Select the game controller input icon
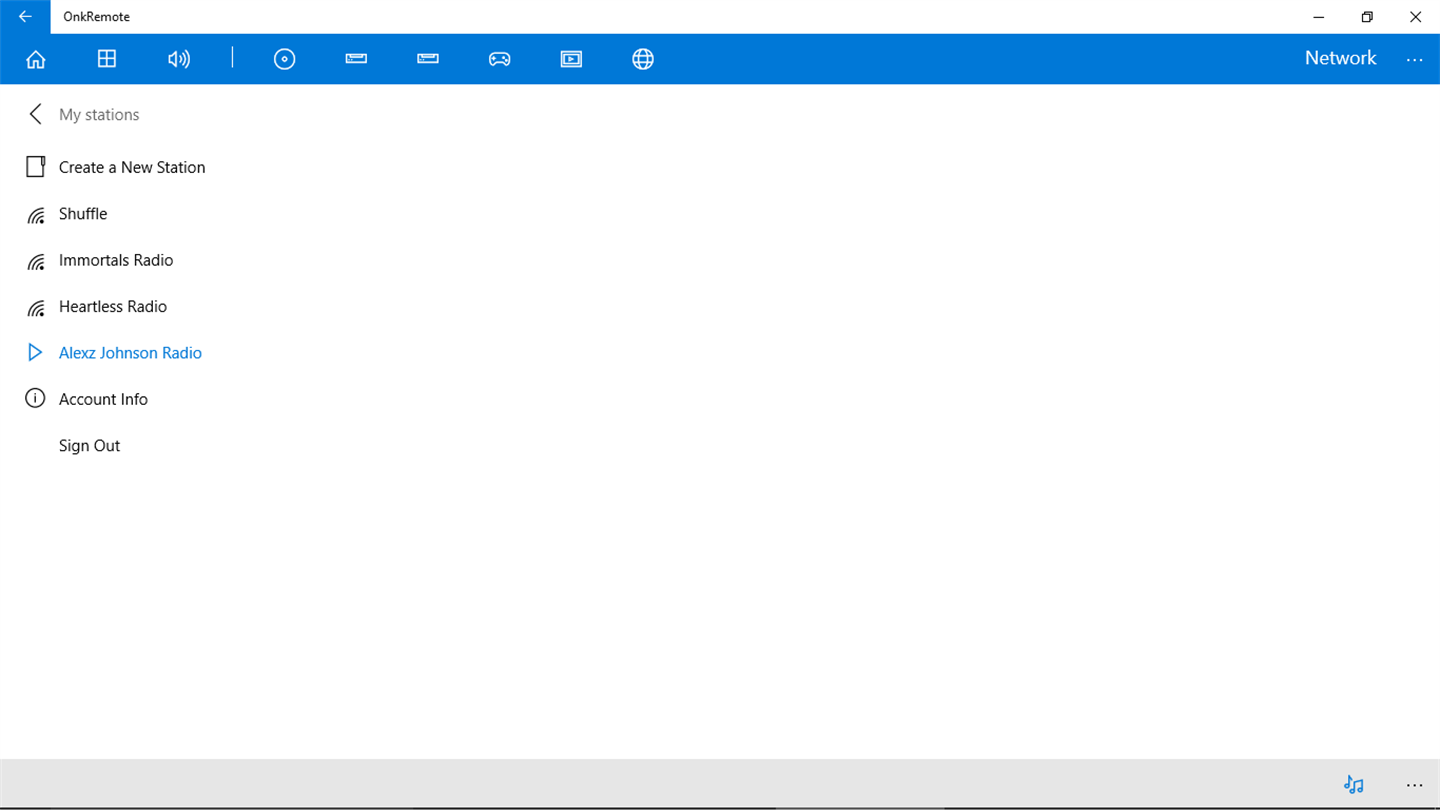 (499, 59)
